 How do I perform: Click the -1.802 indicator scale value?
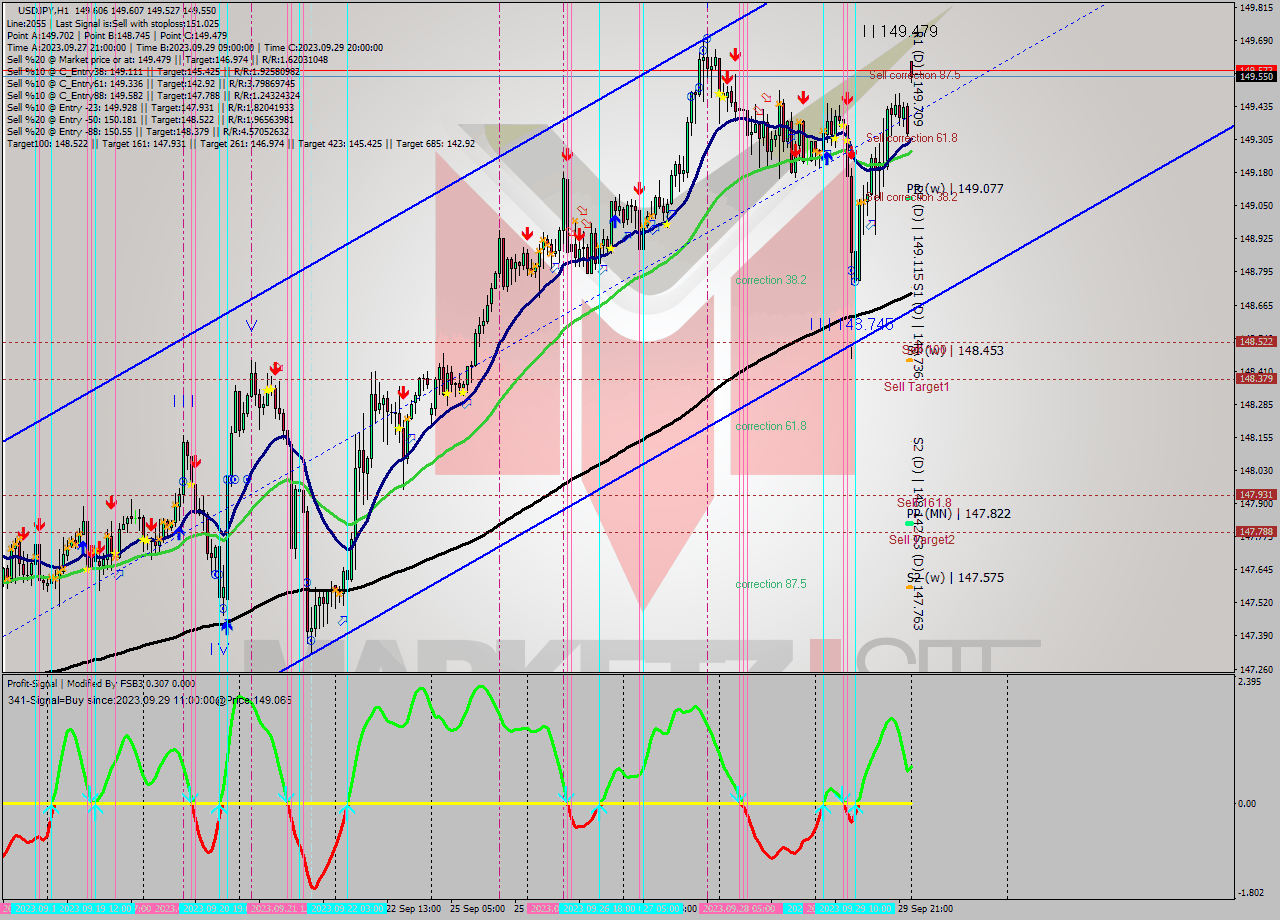pos(1251,893)
